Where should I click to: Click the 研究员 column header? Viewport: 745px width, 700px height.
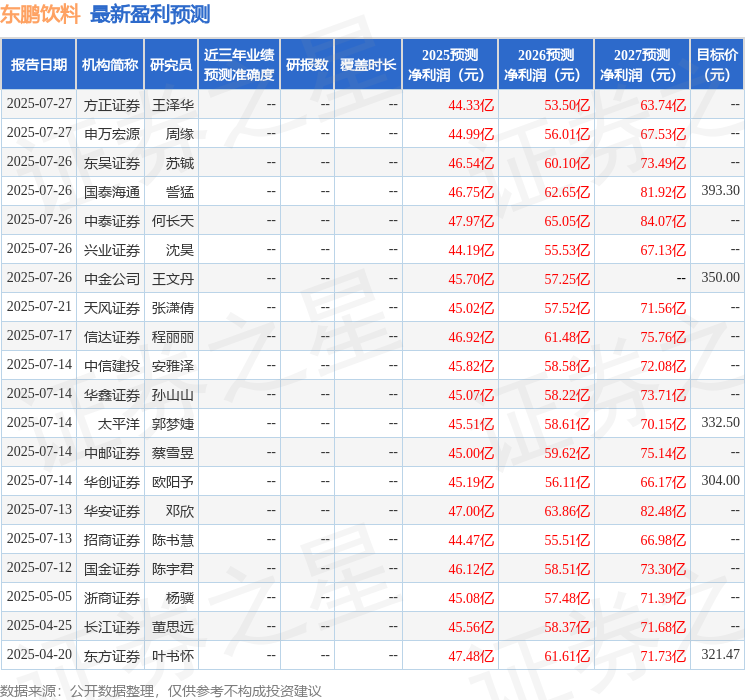171,65
